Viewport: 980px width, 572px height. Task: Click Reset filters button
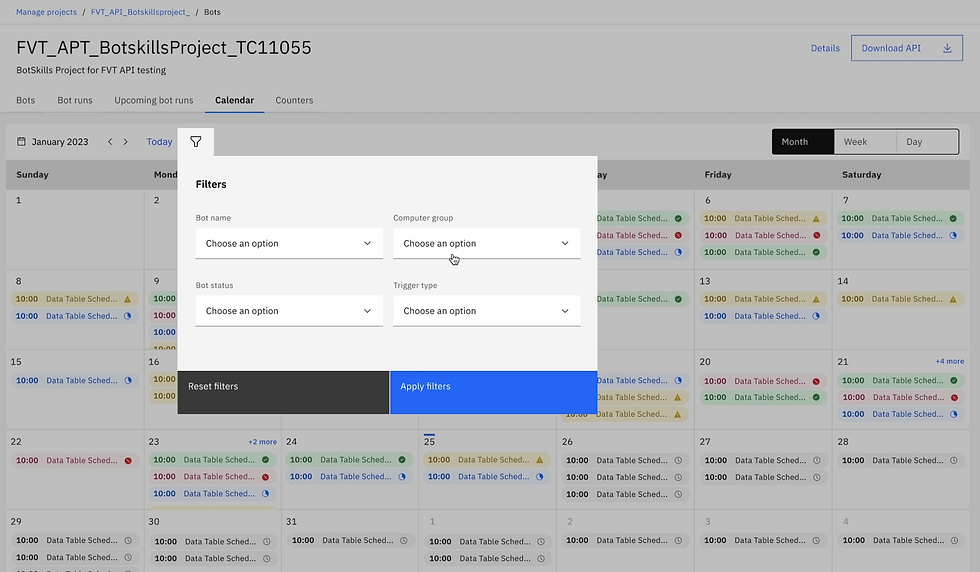pos(283,393)
